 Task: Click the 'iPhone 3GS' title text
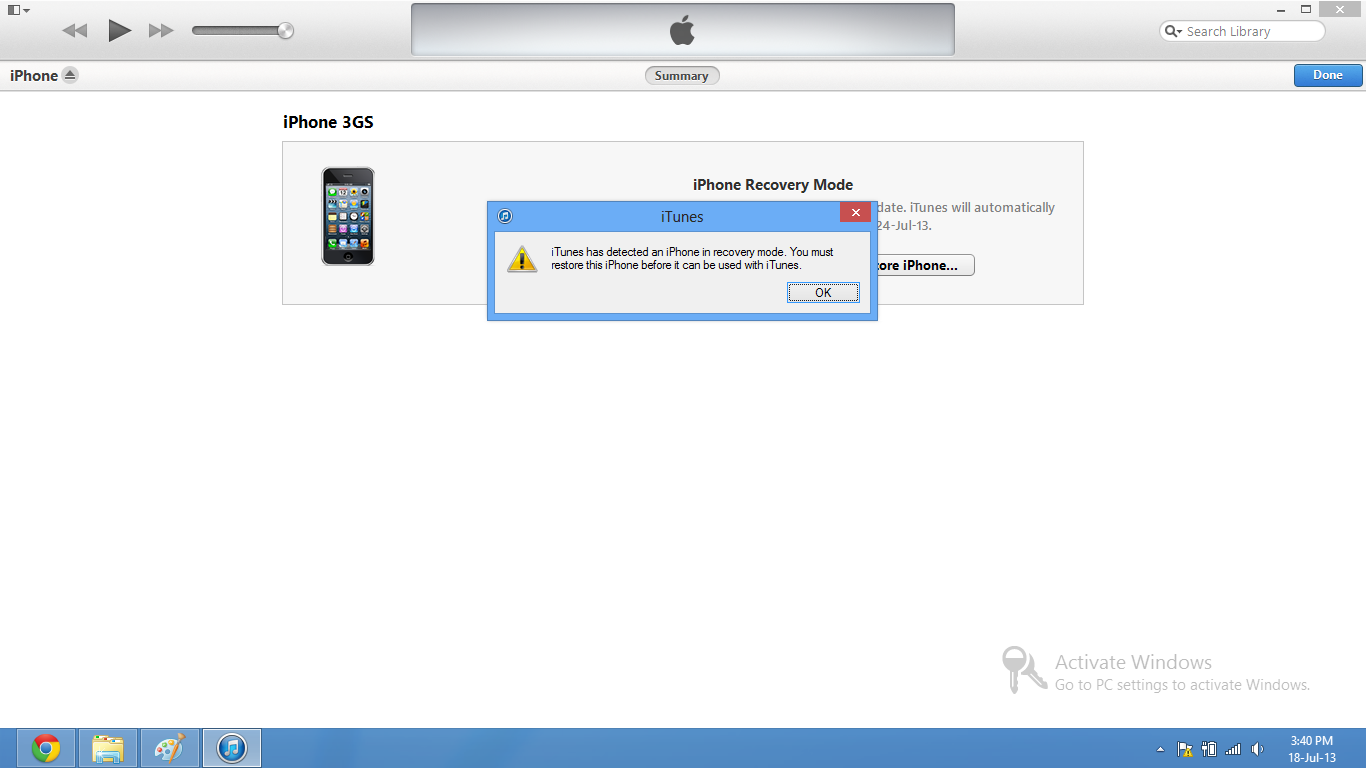(328, 122)
